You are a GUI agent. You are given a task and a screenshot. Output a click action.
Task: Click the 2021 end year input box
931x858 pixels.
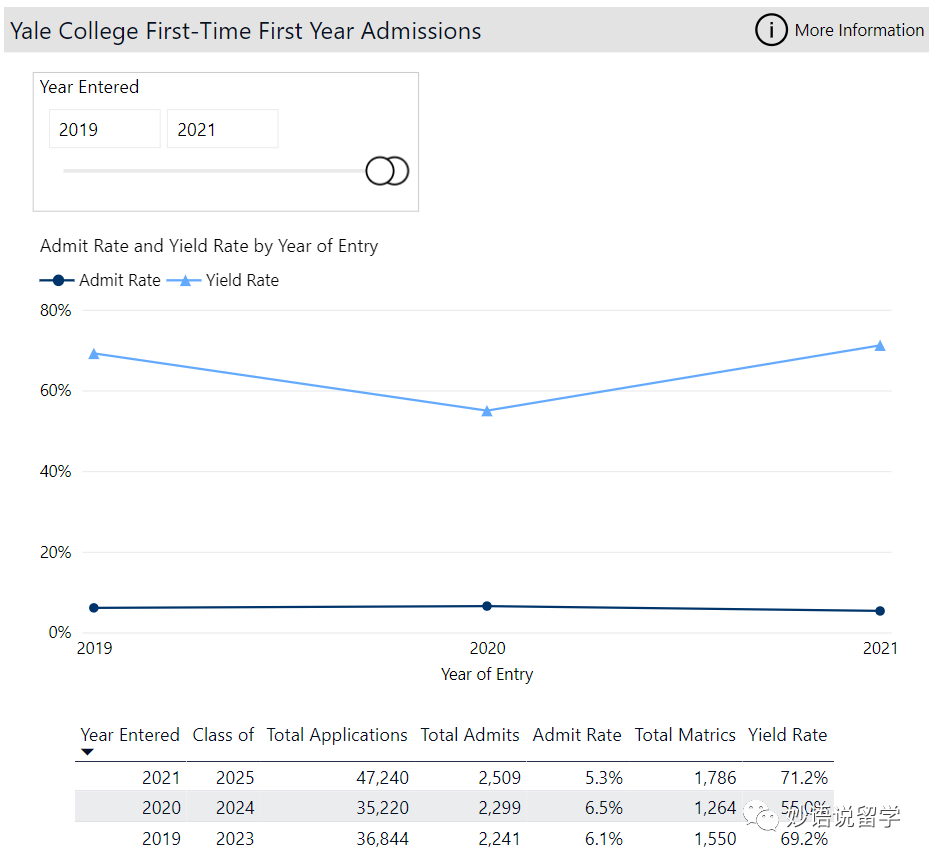coord(223,129)
